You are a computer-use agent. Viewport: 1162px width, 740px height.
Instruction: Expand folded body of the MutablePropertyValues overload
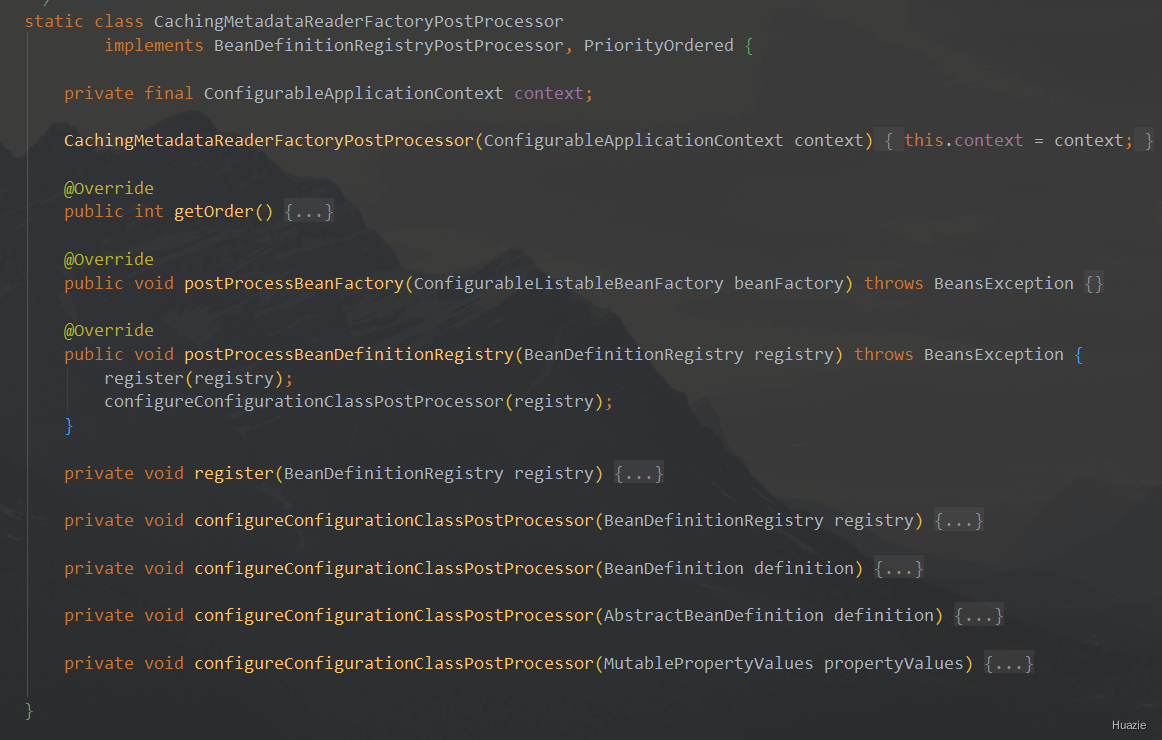point(1008,664)
